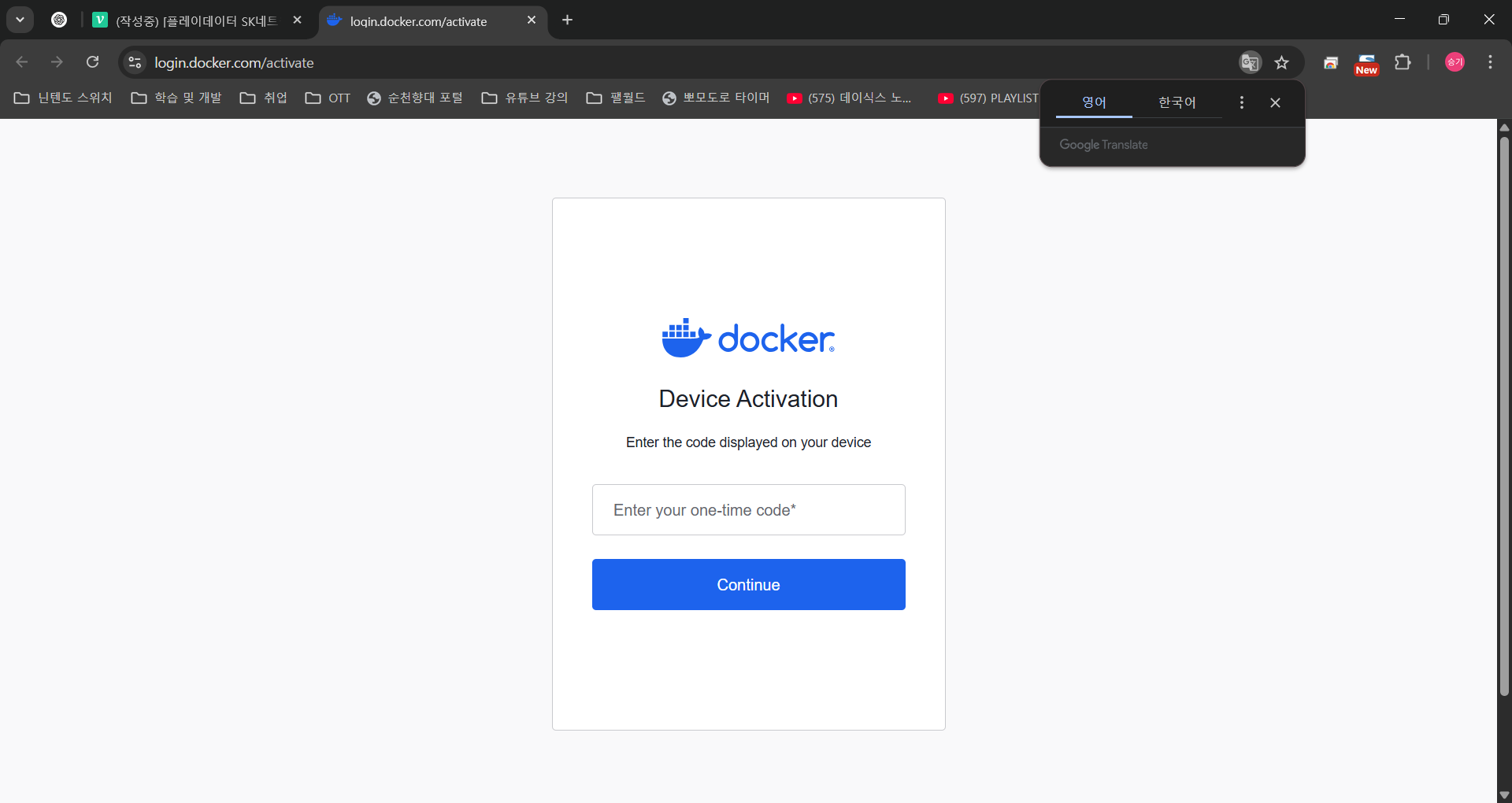Open the 뽀모도로 타이머 bookmark

point(716,98)
